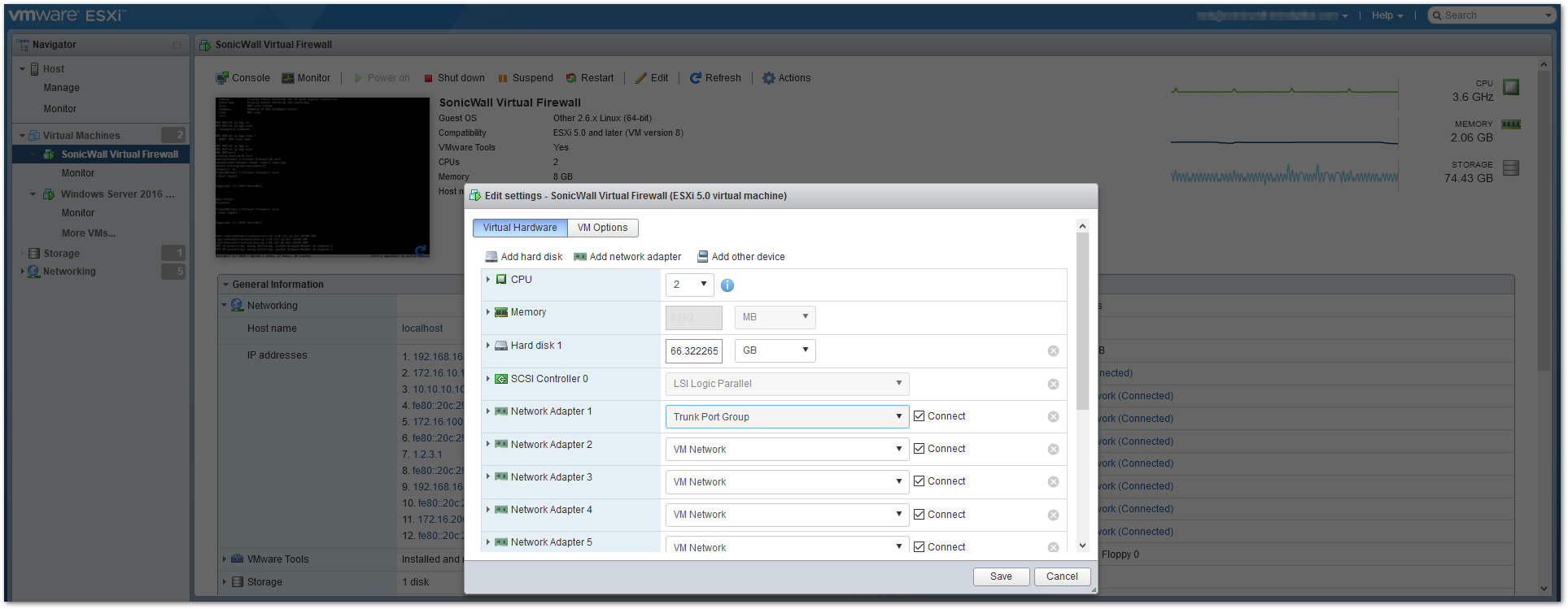1568x609 pixels.
Task: Expand the SCSI Controller 0 row
Action: (488, 379)
